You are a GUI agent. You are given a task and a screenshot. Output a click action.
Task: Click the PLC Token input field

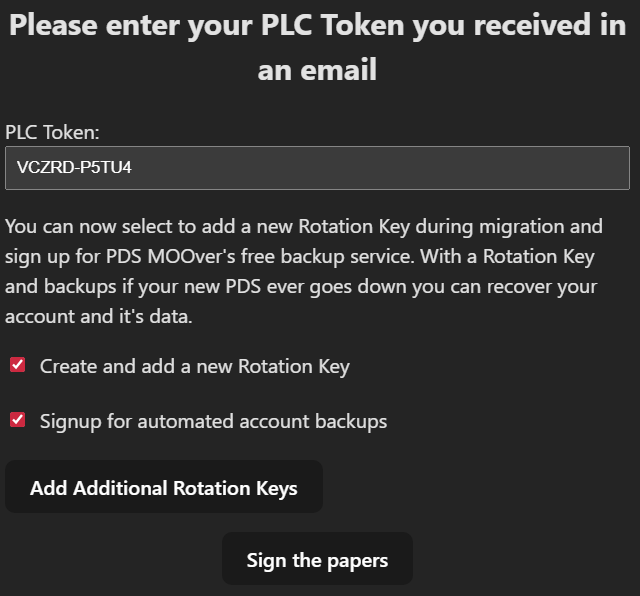click(317, 168)
